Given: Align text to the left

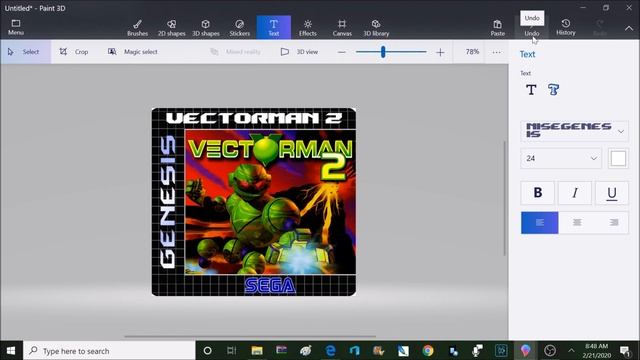Looking at the screenshot, I should tap(540, 222).
